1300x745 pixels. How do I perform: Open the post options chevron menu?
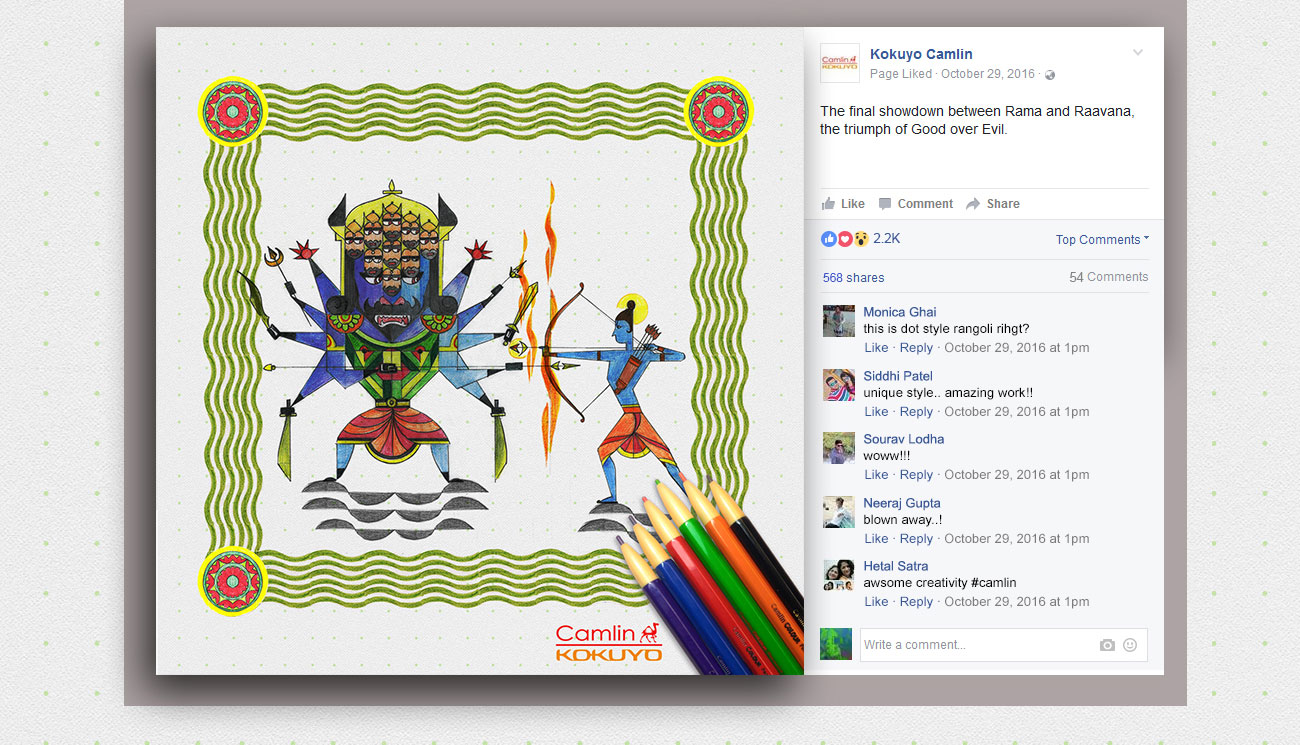(x=1137, y=52)
